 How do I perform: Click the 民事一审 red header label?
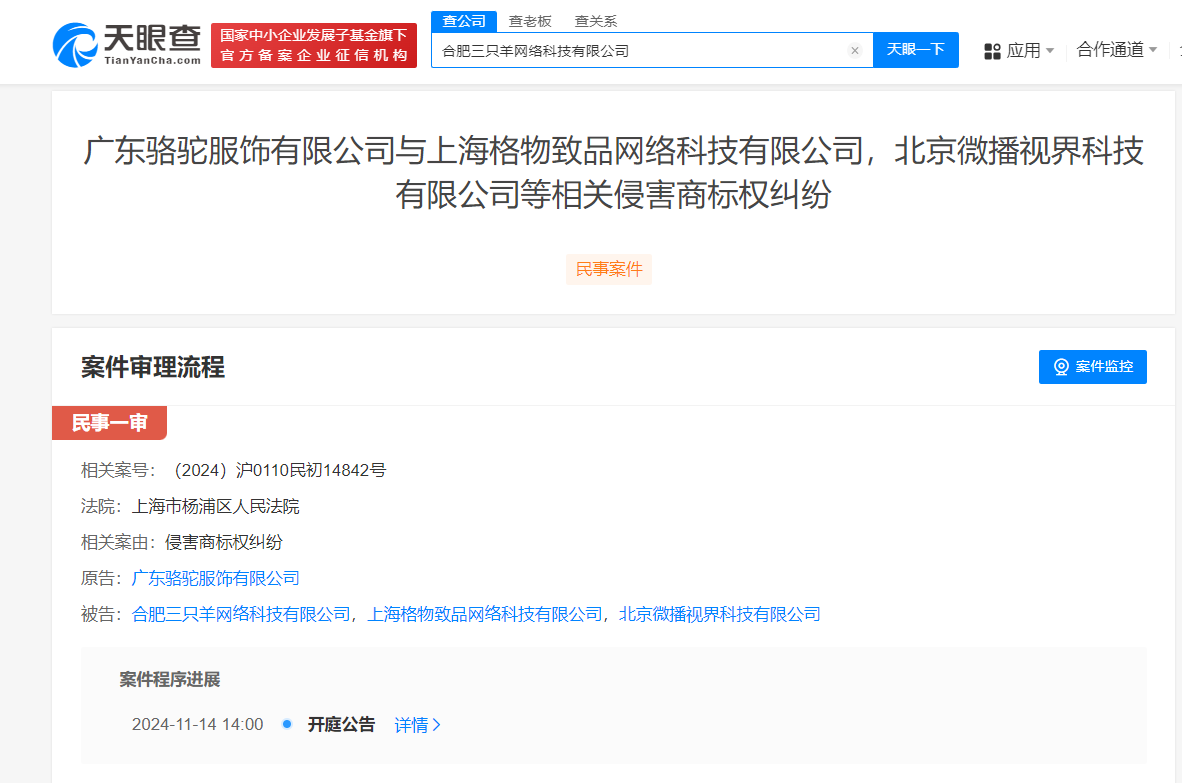[109, 423]
